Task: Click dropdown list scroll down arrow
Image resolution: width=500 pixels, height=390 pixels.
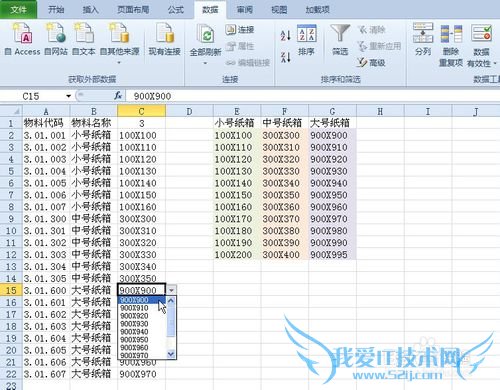Action: pos(171,354)
